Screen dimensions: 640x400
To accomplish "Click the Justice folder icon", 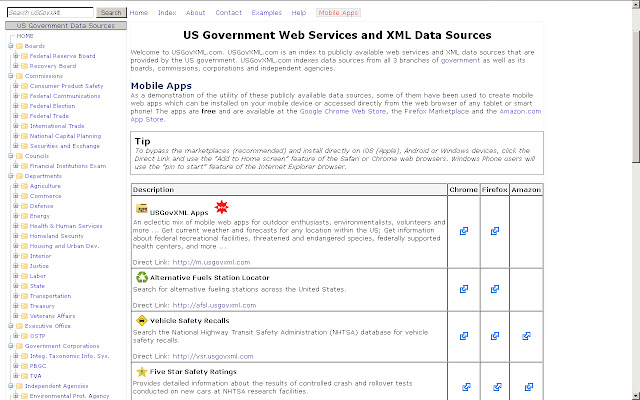I will point(24,266).
